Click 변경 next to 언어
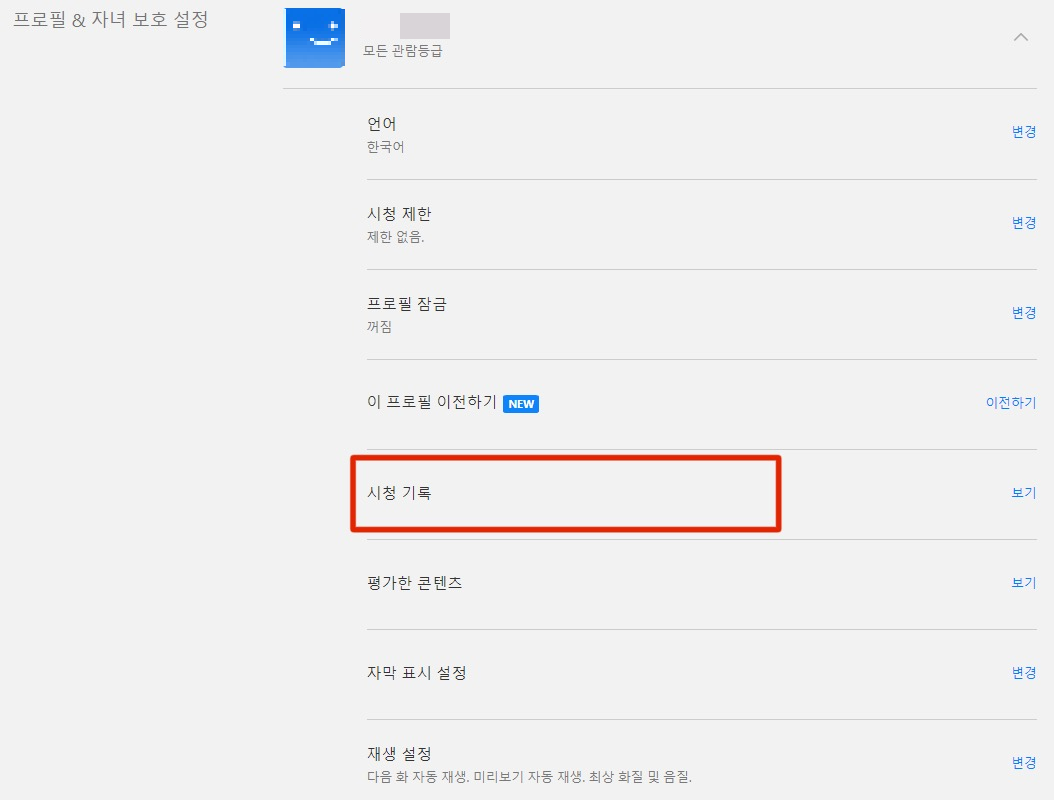1054x800 pixels. (1022, 132)
